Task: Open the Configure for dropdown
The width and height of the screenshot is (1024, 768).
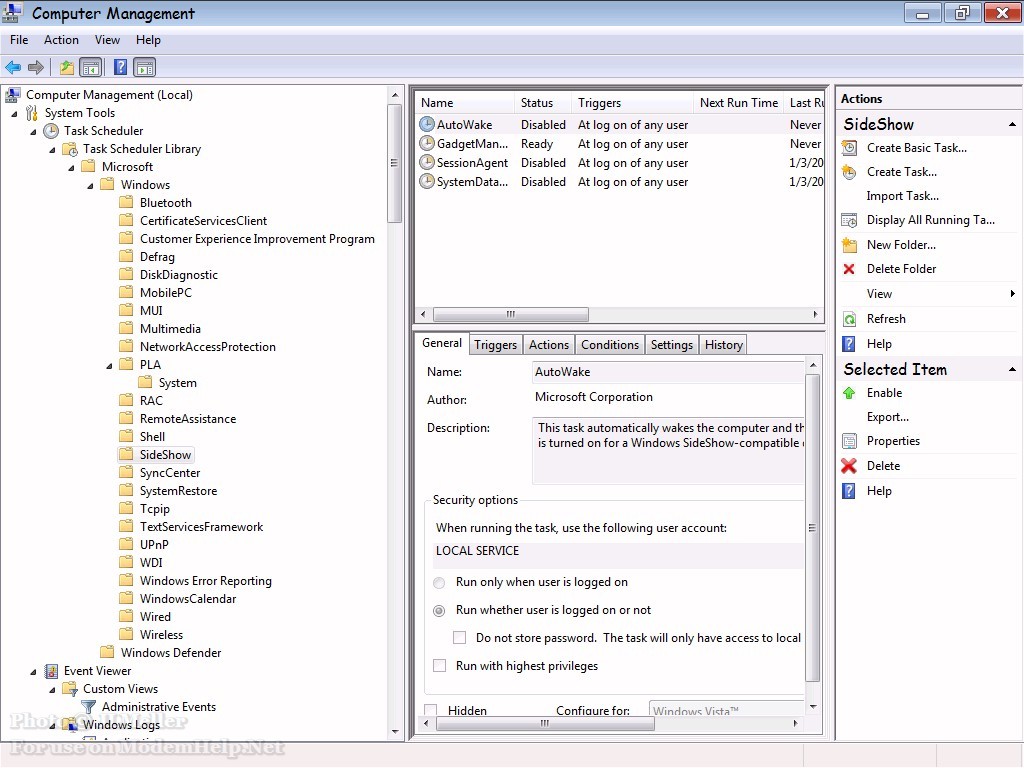Action: pos(727,710)
